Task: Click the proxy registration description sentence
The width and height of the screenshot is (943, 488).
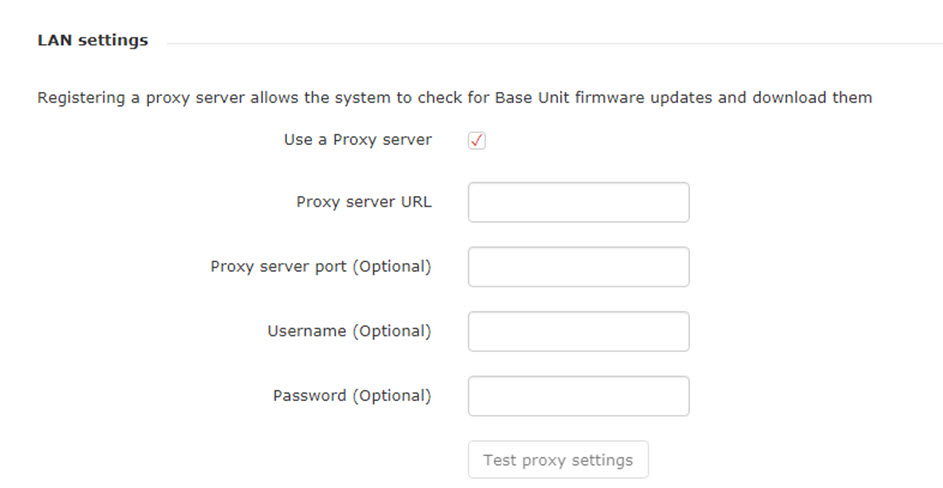Action: [455, 97]
